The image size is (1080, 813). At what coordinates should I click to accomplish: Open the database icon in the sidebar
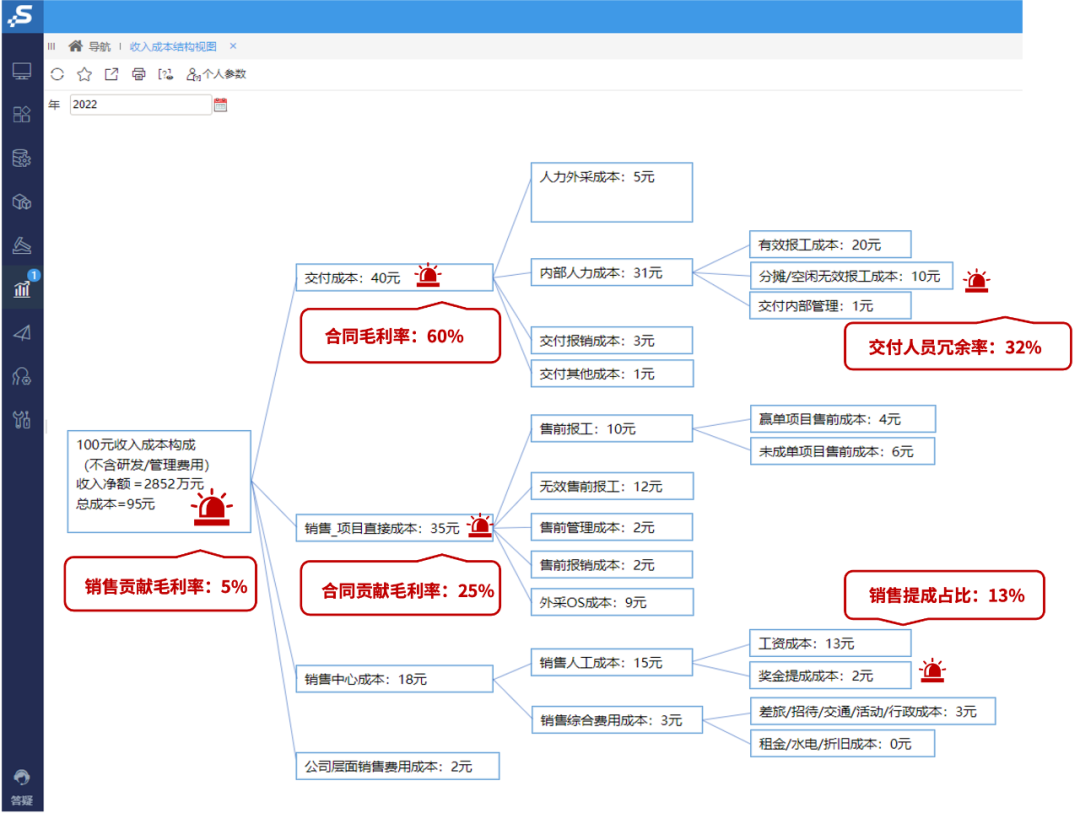tap(21, 158)
